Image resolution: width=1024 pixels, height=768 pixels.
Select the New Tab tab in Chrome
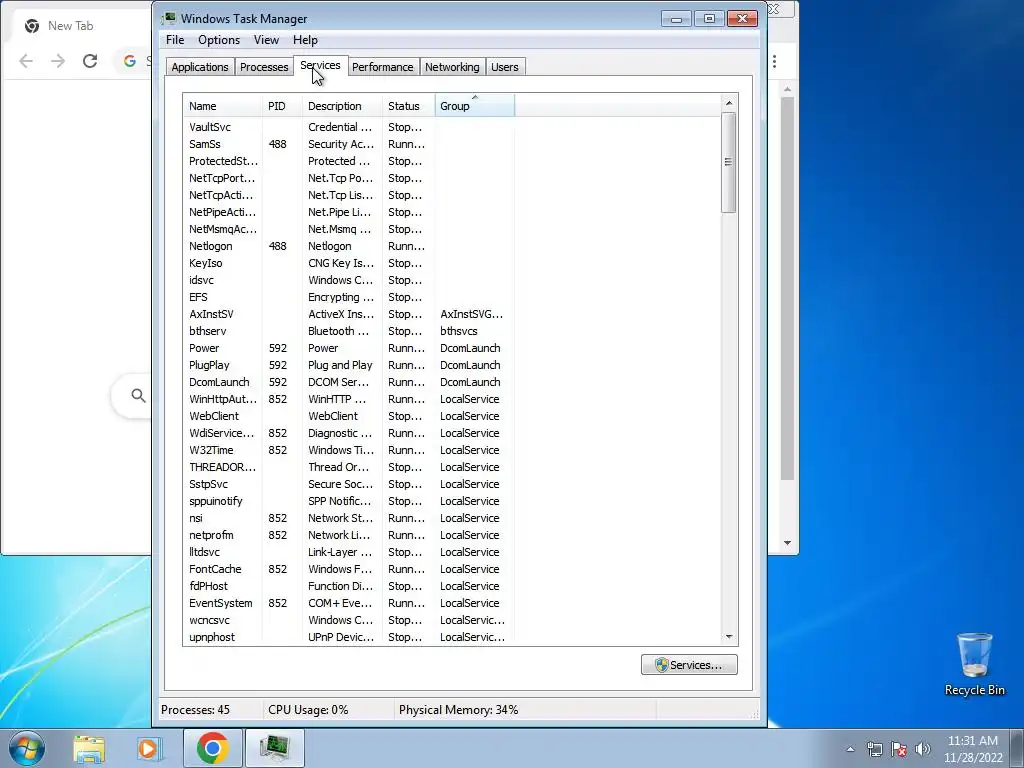pos(71,25)
